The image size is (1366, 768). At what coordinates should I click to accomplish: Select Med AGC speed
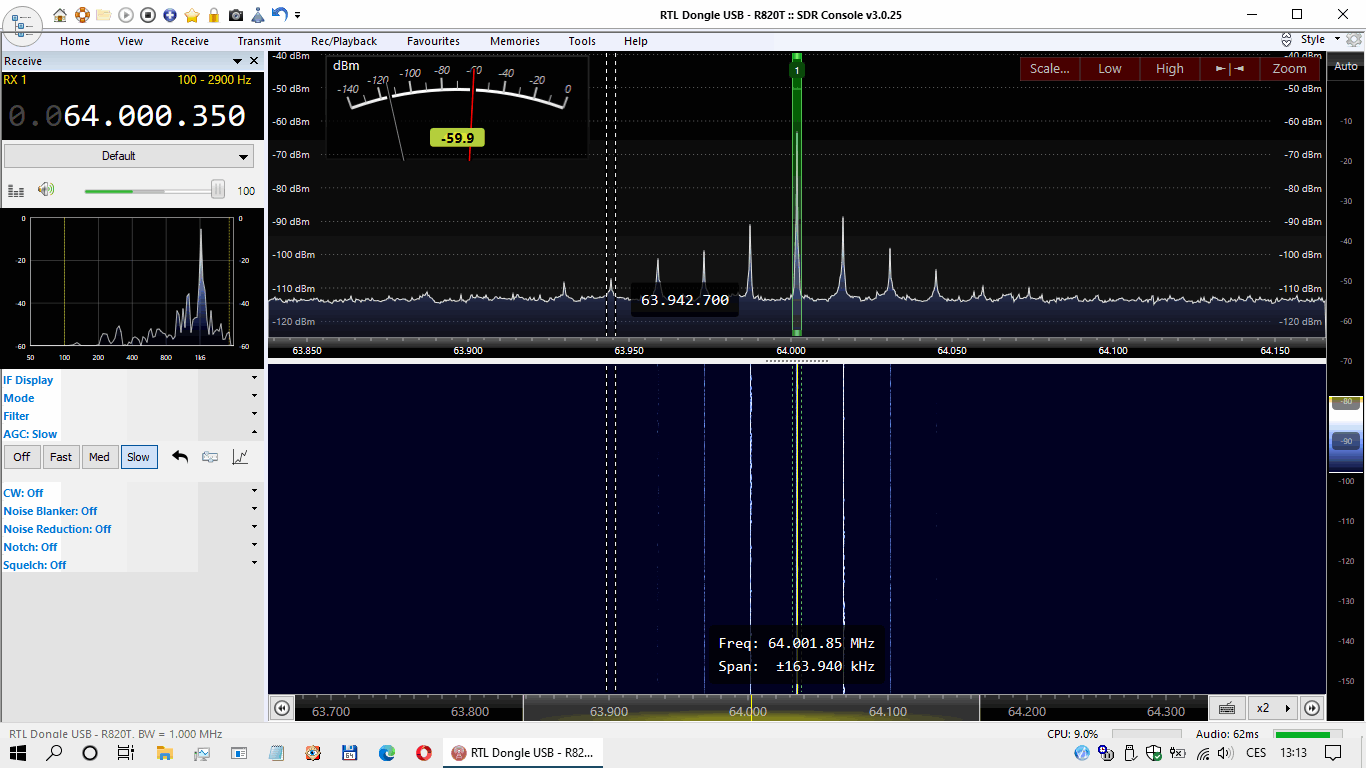pyautogui.click(x=99, y=457)
